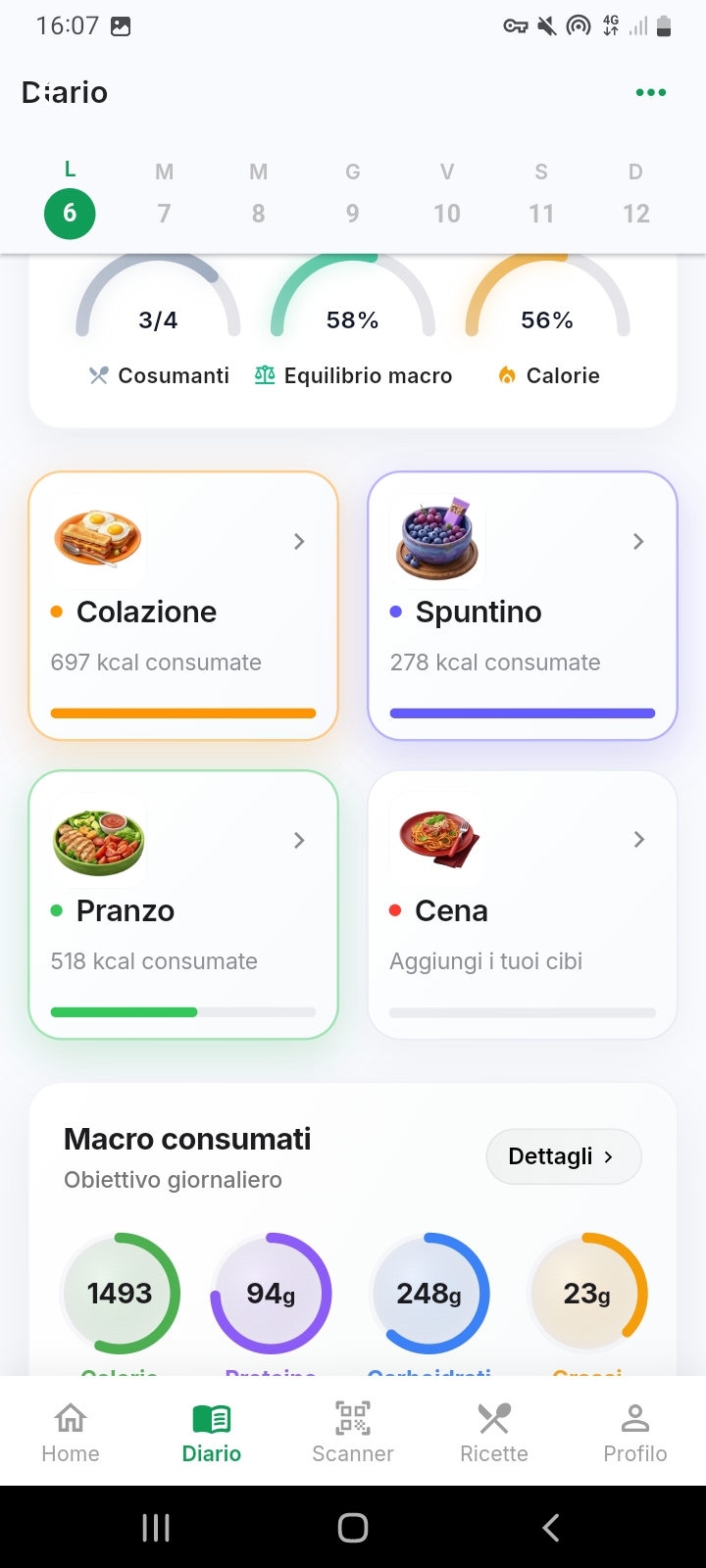706x1568 pixels.
Task: Tap the Cena spaghetti plate image
Action: click(437, 839)
